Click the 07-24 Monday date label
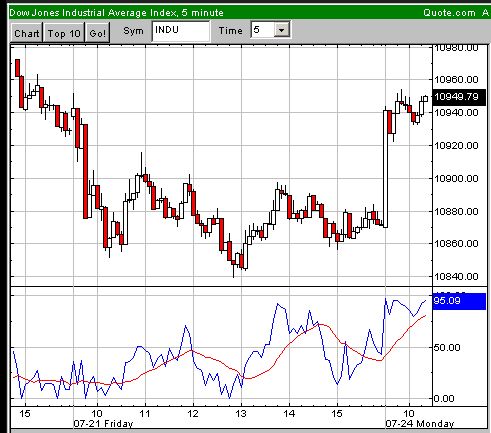 coord(420,424)
